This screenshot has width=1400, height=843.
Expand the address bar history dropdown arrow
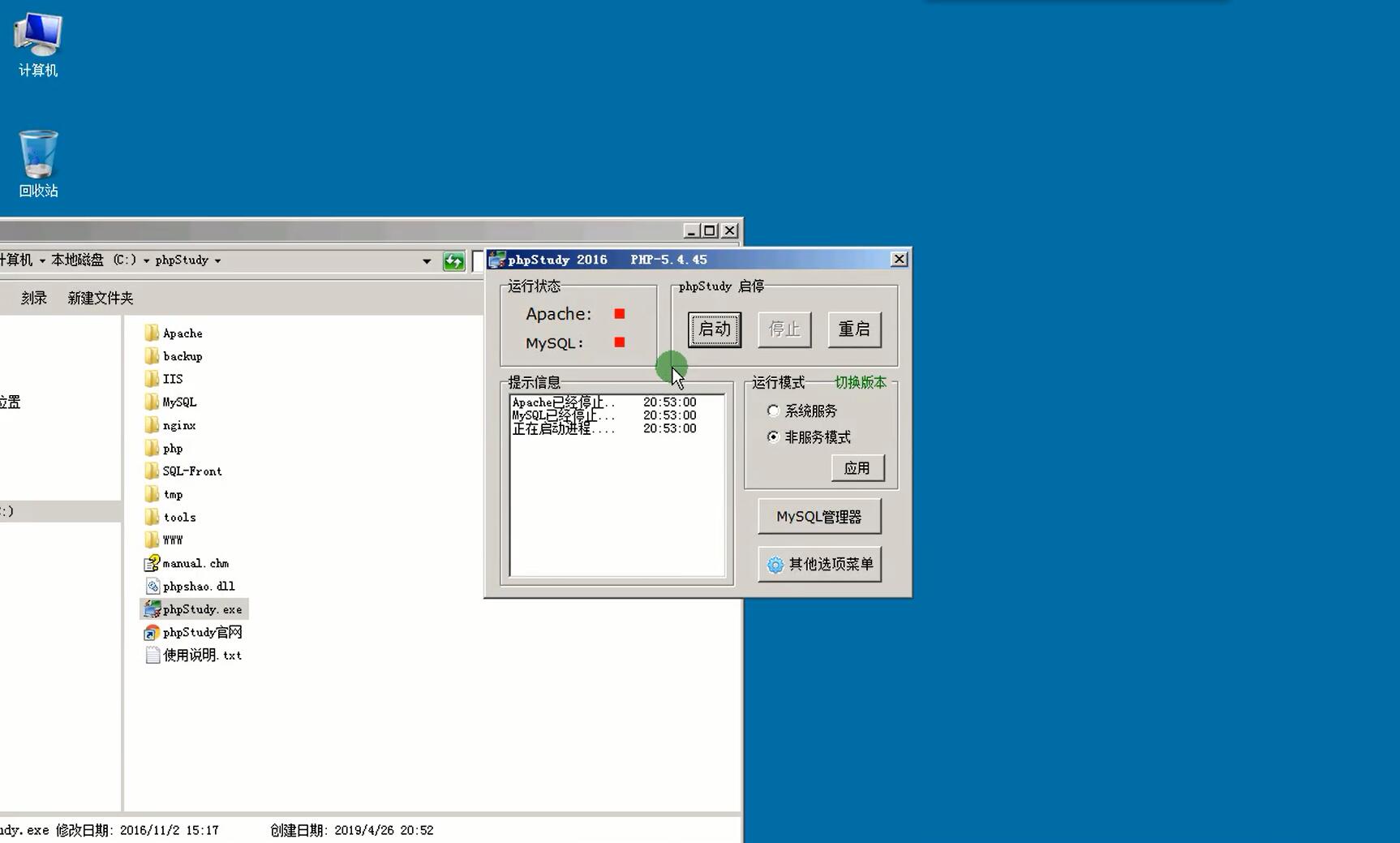point(427,261)
